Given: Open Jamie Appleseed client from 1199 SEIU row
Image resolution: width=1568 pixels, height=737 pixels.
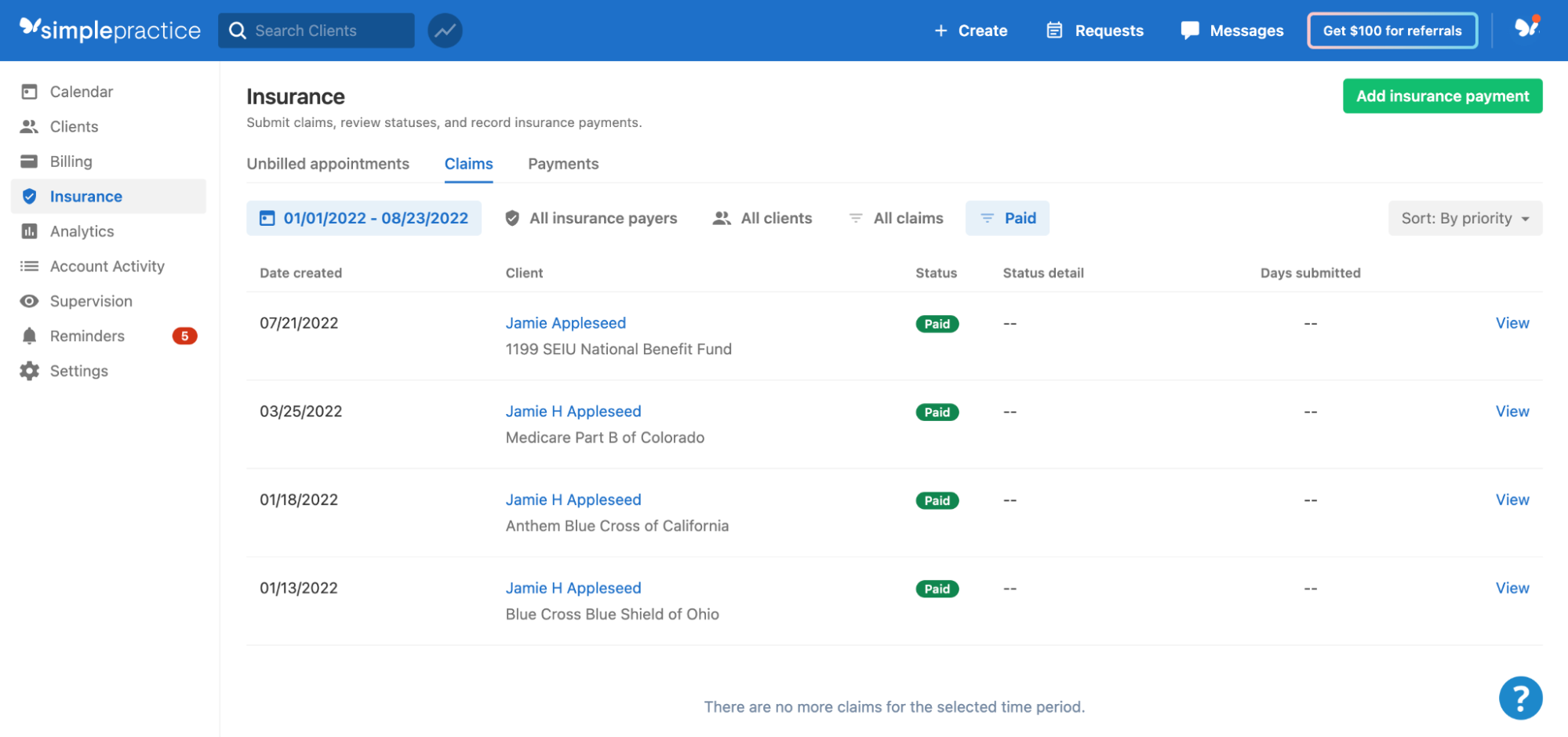Looking at the screenshot, I should tap(566, 323).
